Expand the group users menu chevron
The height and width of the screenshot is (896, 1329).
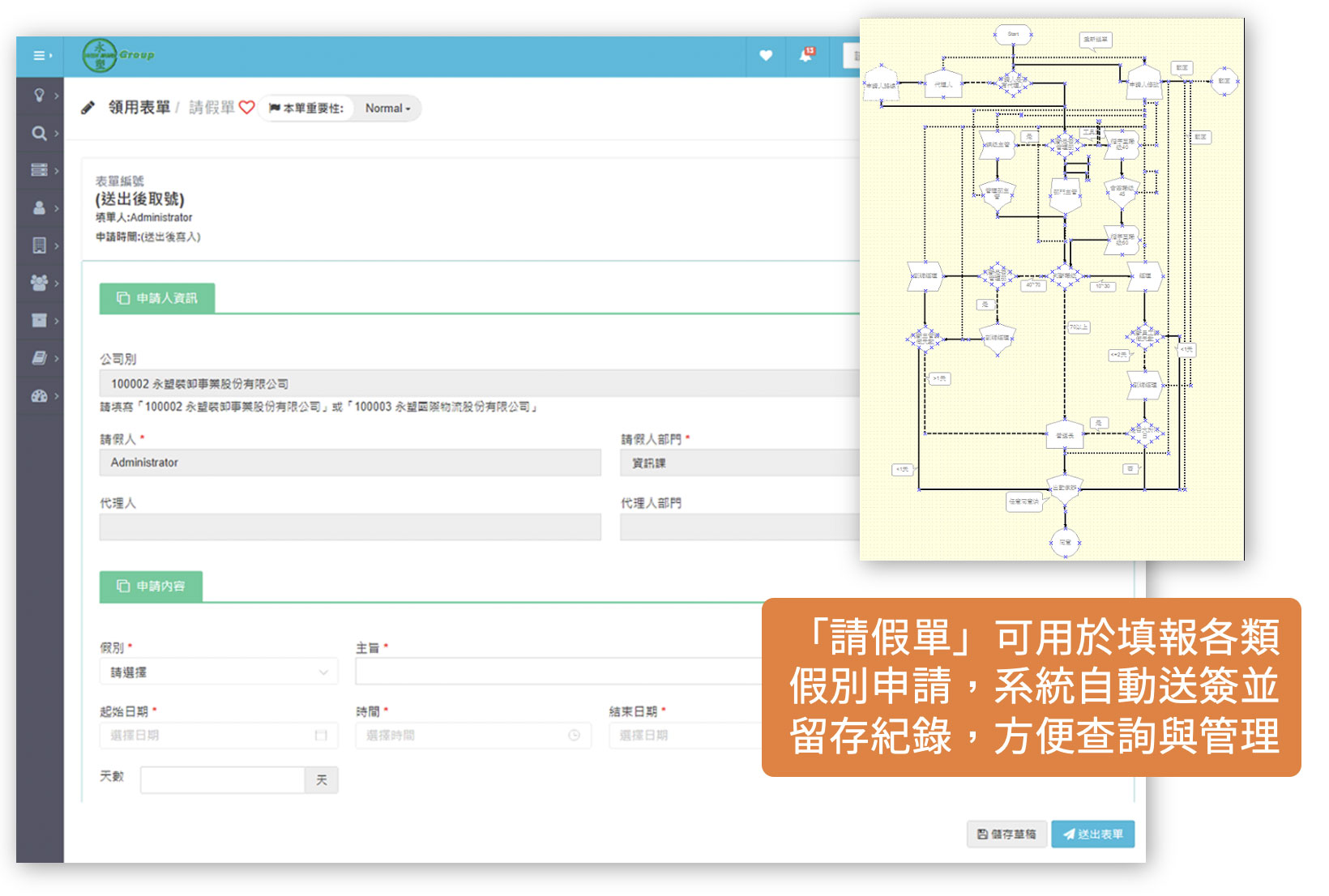57,283
